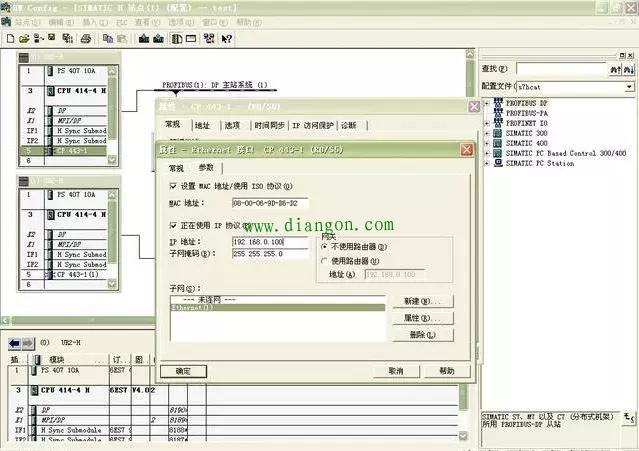Screen dimensions: 639x451
Task: Expand SIMATIC PC Based Control 300/400 node
Action: [x=487, y=153]
